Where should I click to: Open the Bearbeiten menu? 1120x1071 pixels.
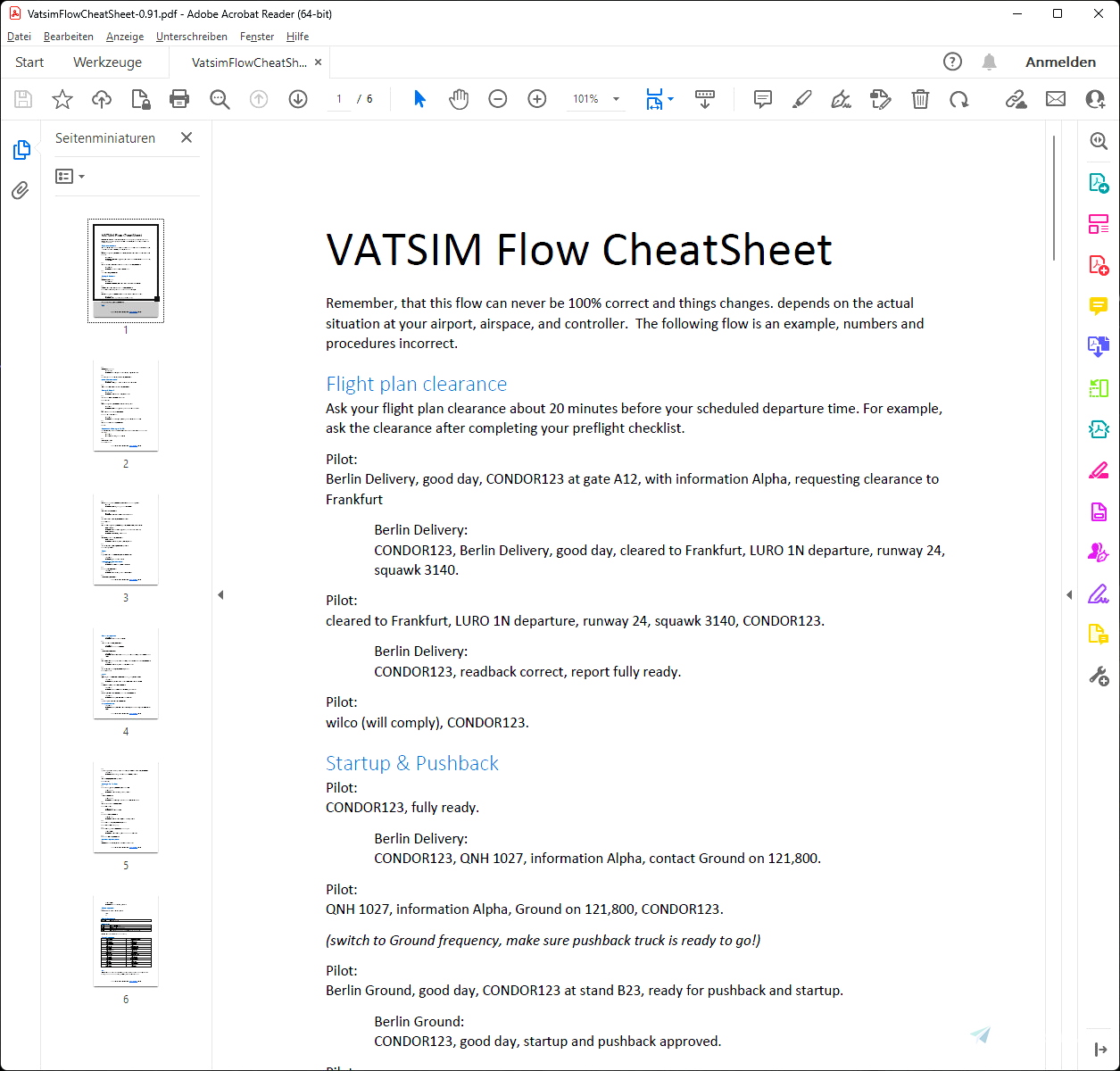[x=68, y=37]
